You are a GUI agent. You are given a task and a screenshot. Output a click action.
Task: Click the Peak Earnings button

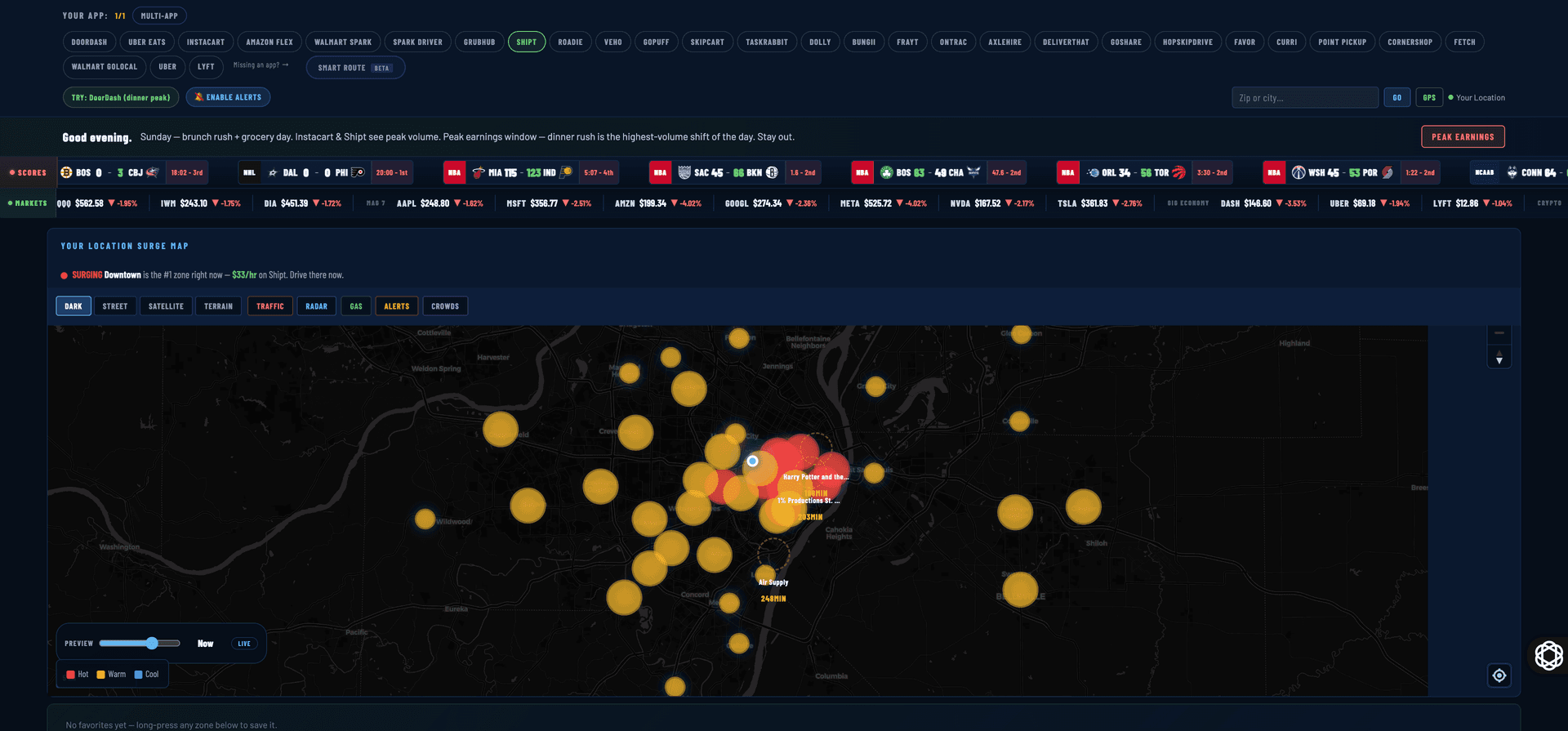[x=1463, y=136]
